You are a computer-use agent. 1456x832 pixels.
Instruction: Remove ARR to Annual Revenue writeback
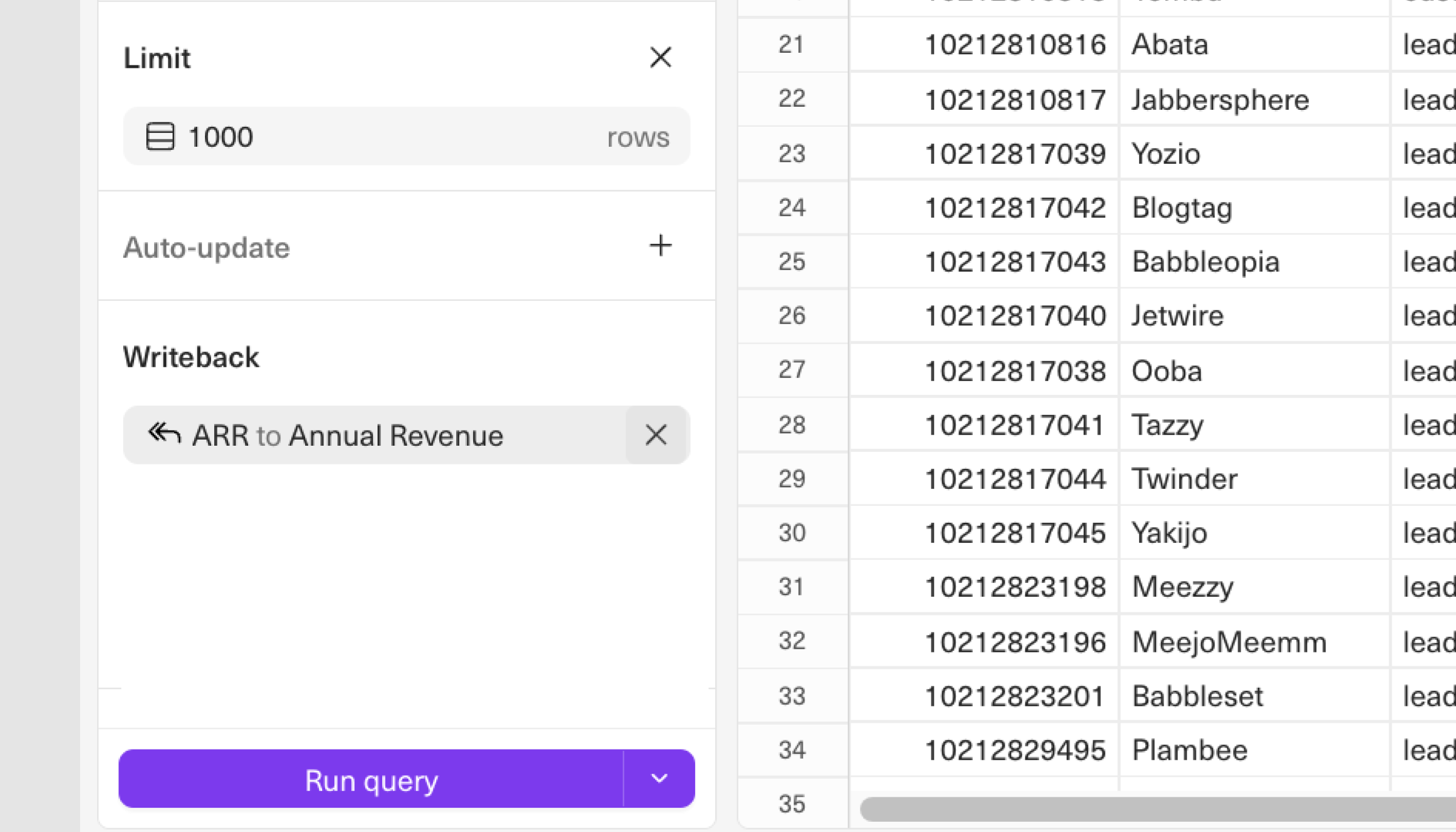656,435
